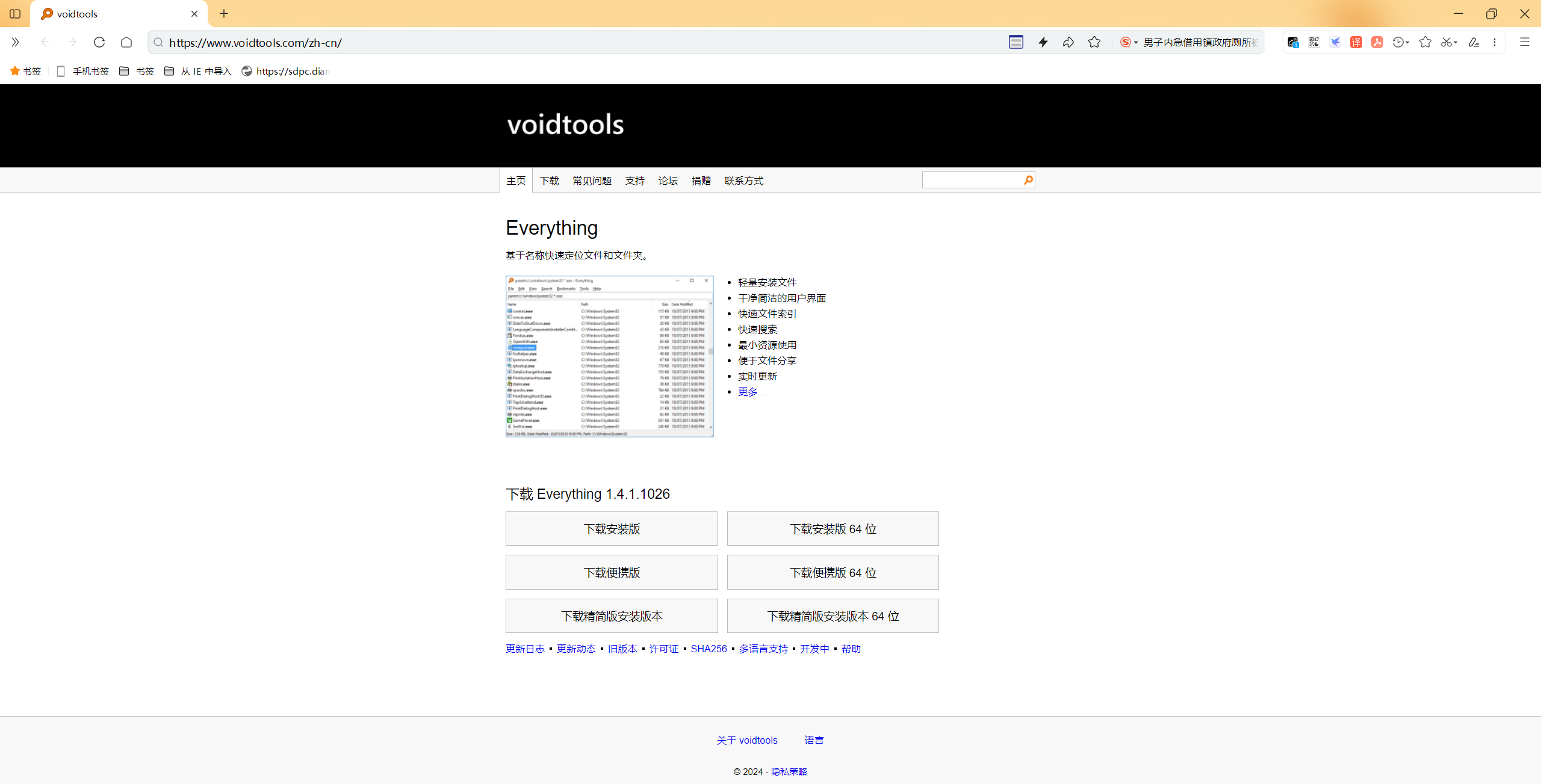The height and width of the screenshot is (784, 1541).
Task: Open the 更新动态 link
Action: click(x=576, y=649)
